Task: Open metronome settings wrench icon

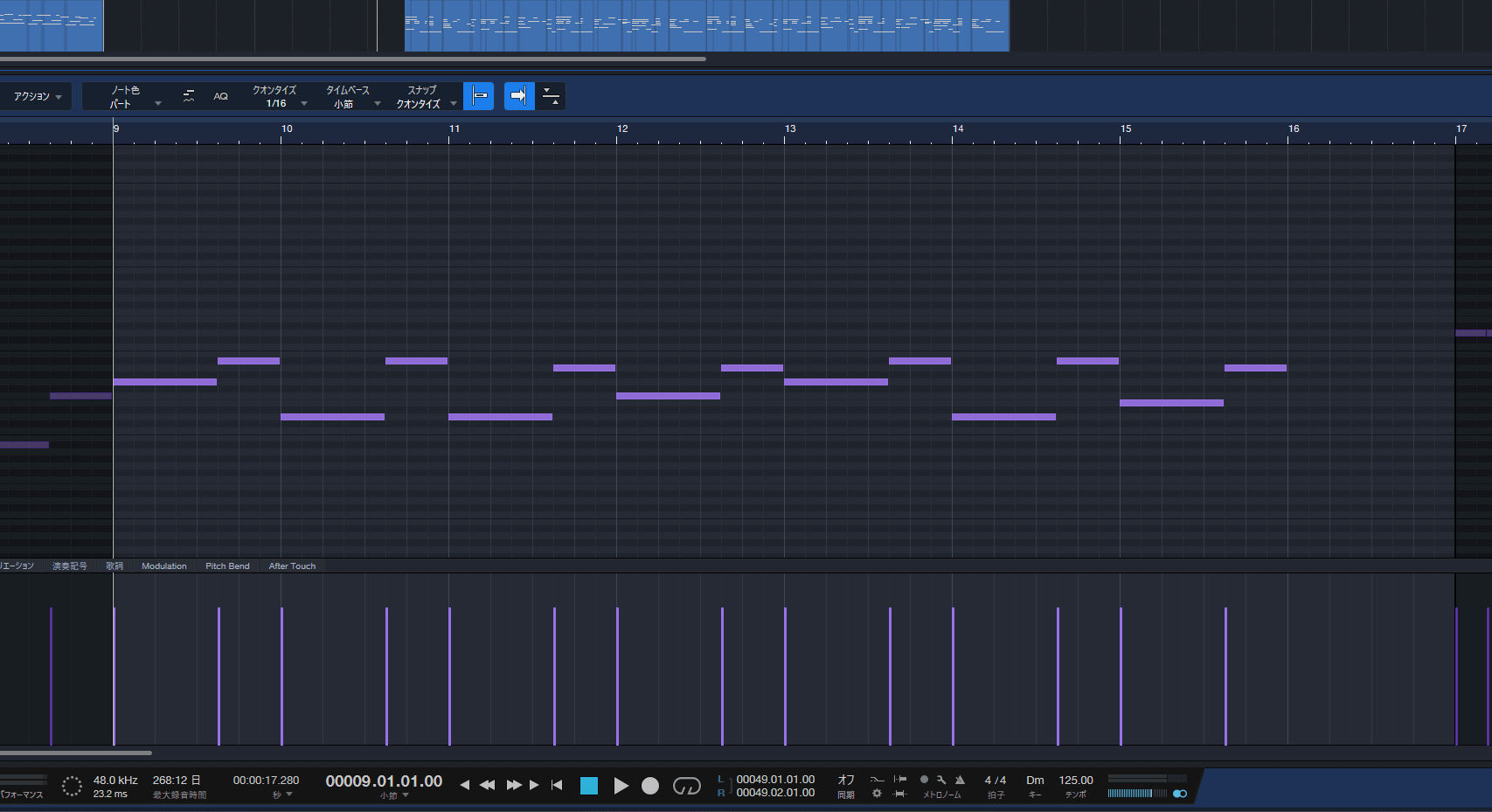Action: click(x=941, y=780)
